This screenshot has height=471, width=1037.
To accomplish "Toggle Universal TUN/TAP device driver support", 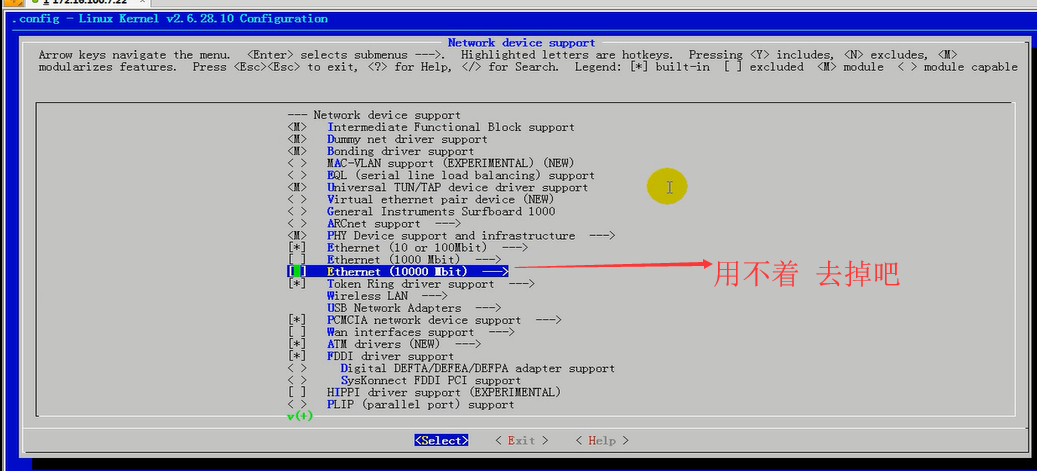I will click(x=297, y=187).
